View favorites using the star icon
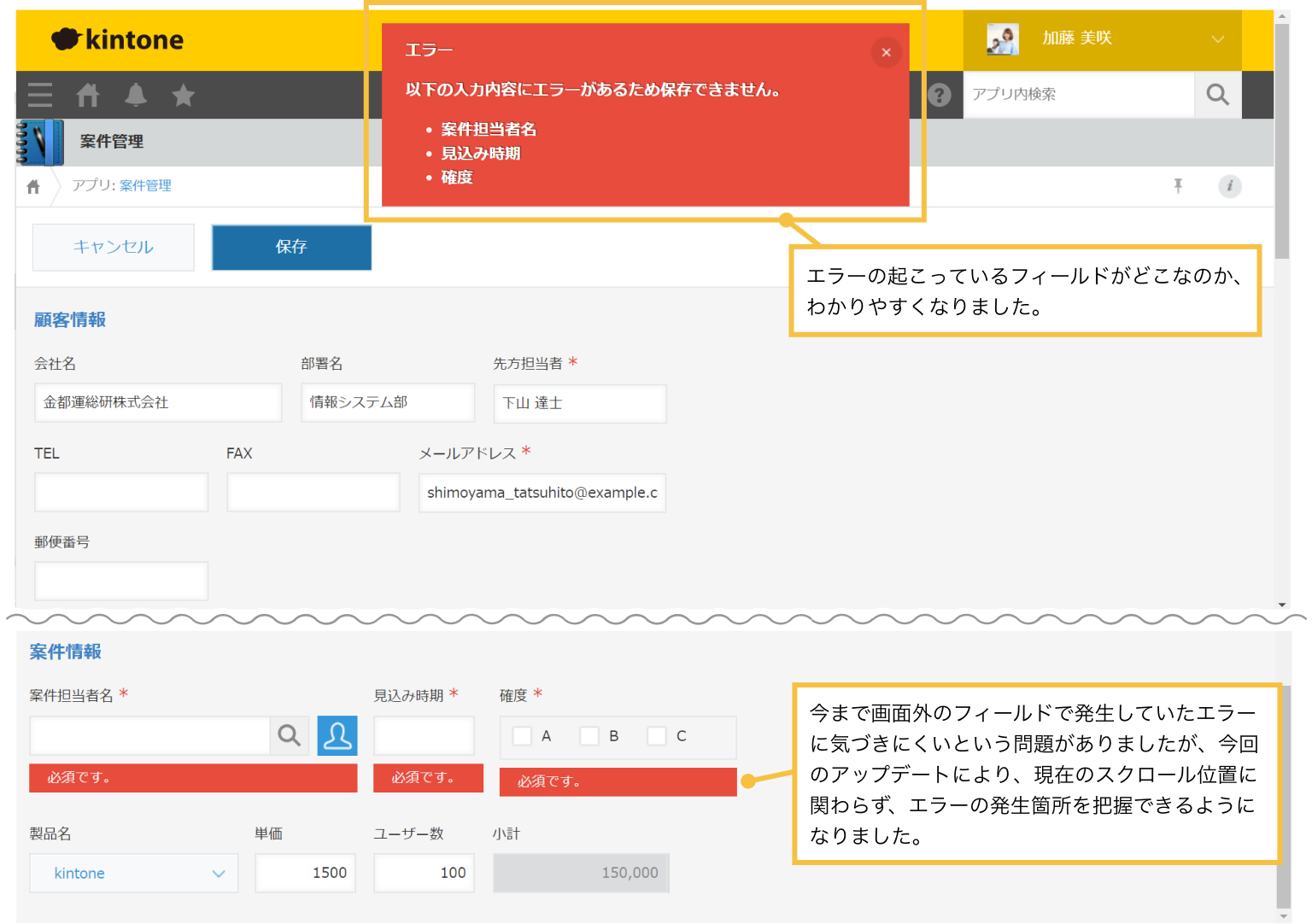This screenshot has width=1312, height=924. tap(183, 95)
